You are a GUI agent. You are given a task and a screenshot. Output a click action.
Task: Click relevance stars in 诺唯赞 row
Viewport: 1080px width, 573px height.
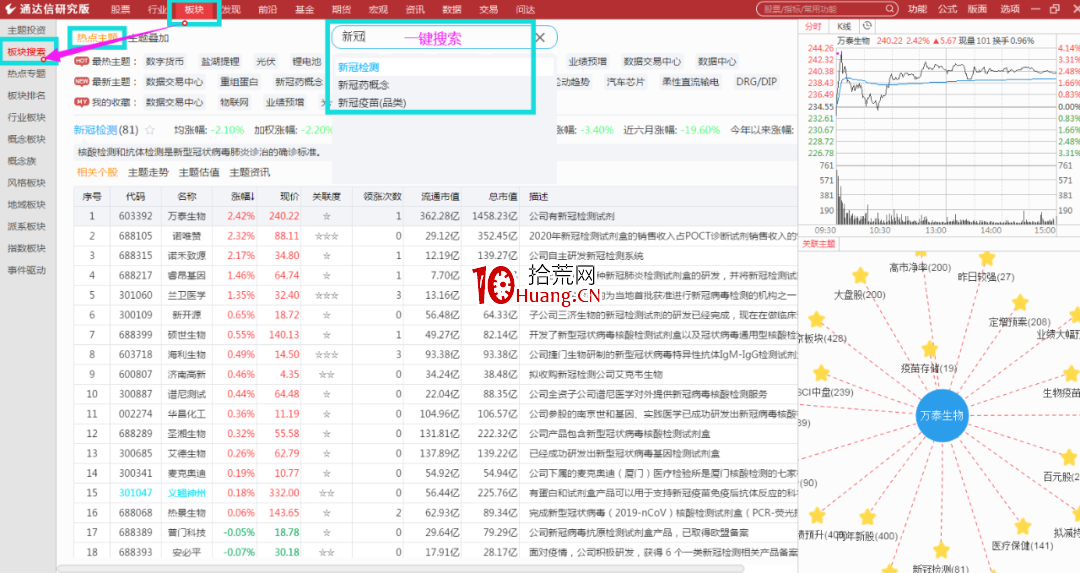326,236
